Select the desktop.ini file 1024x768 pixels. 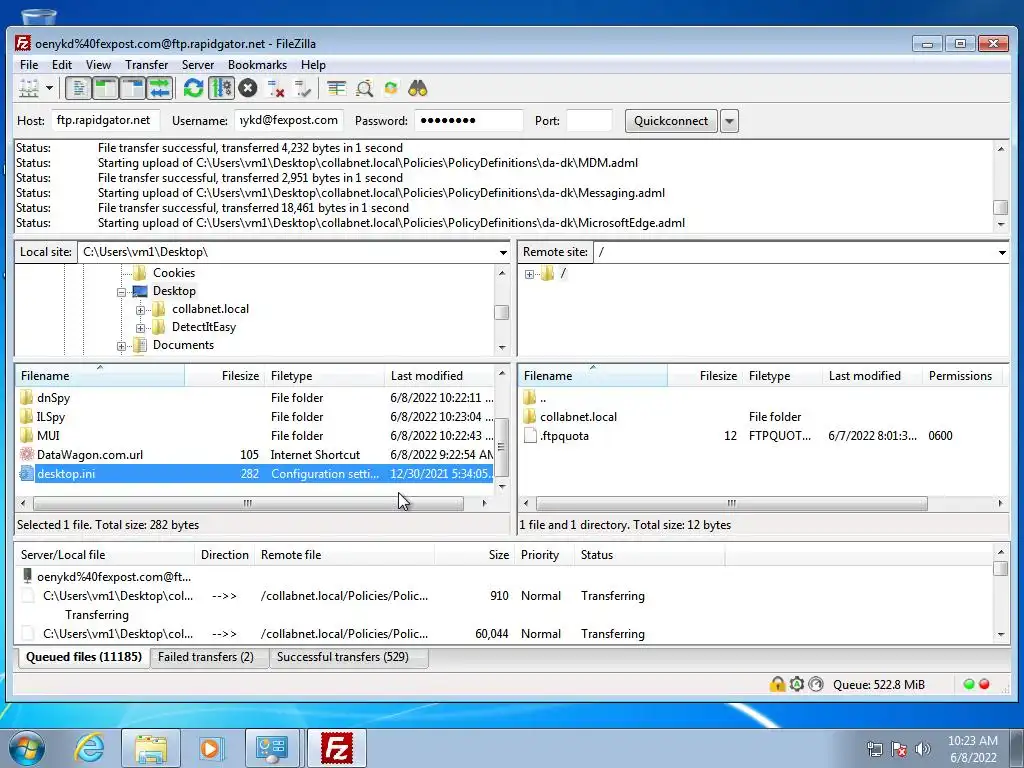[255, 473]
